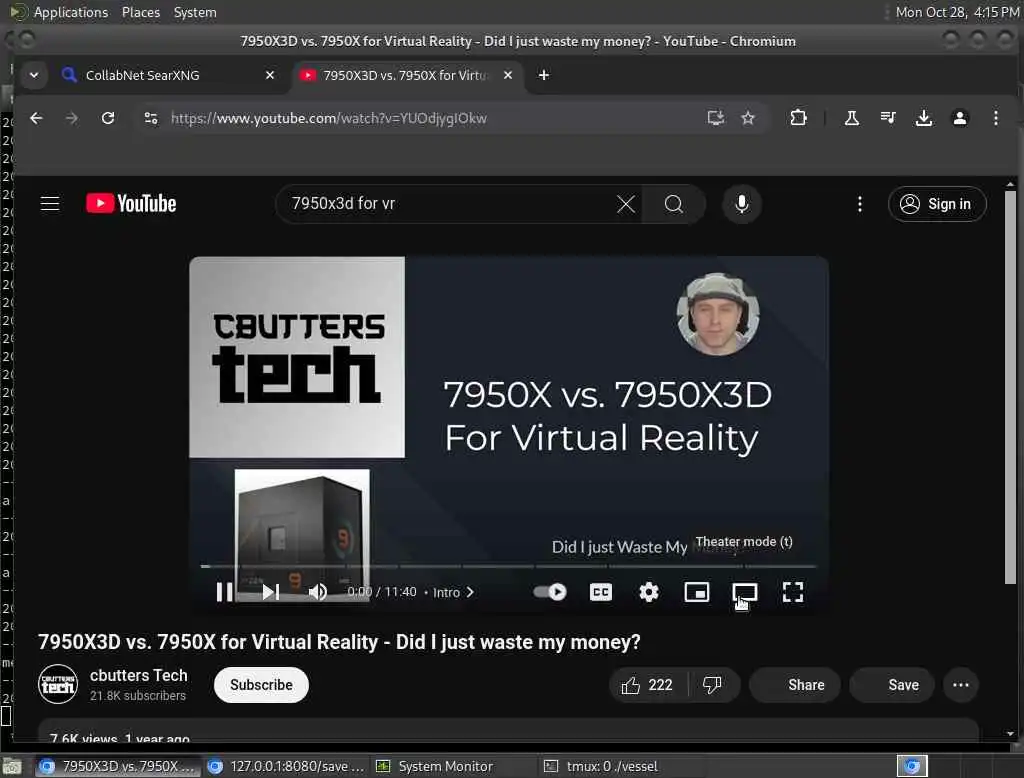
Task: Open the Chromium downloads icon
Action: click(923, 118)
